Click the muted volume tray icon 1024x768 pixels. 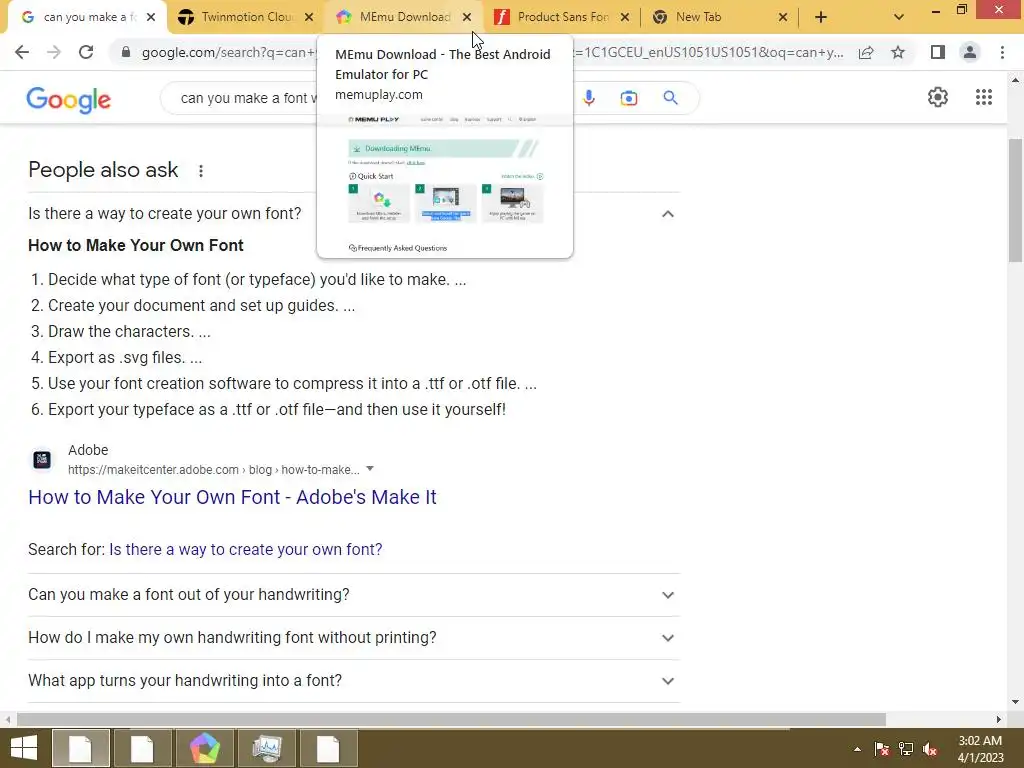click(x=930, y=749)
